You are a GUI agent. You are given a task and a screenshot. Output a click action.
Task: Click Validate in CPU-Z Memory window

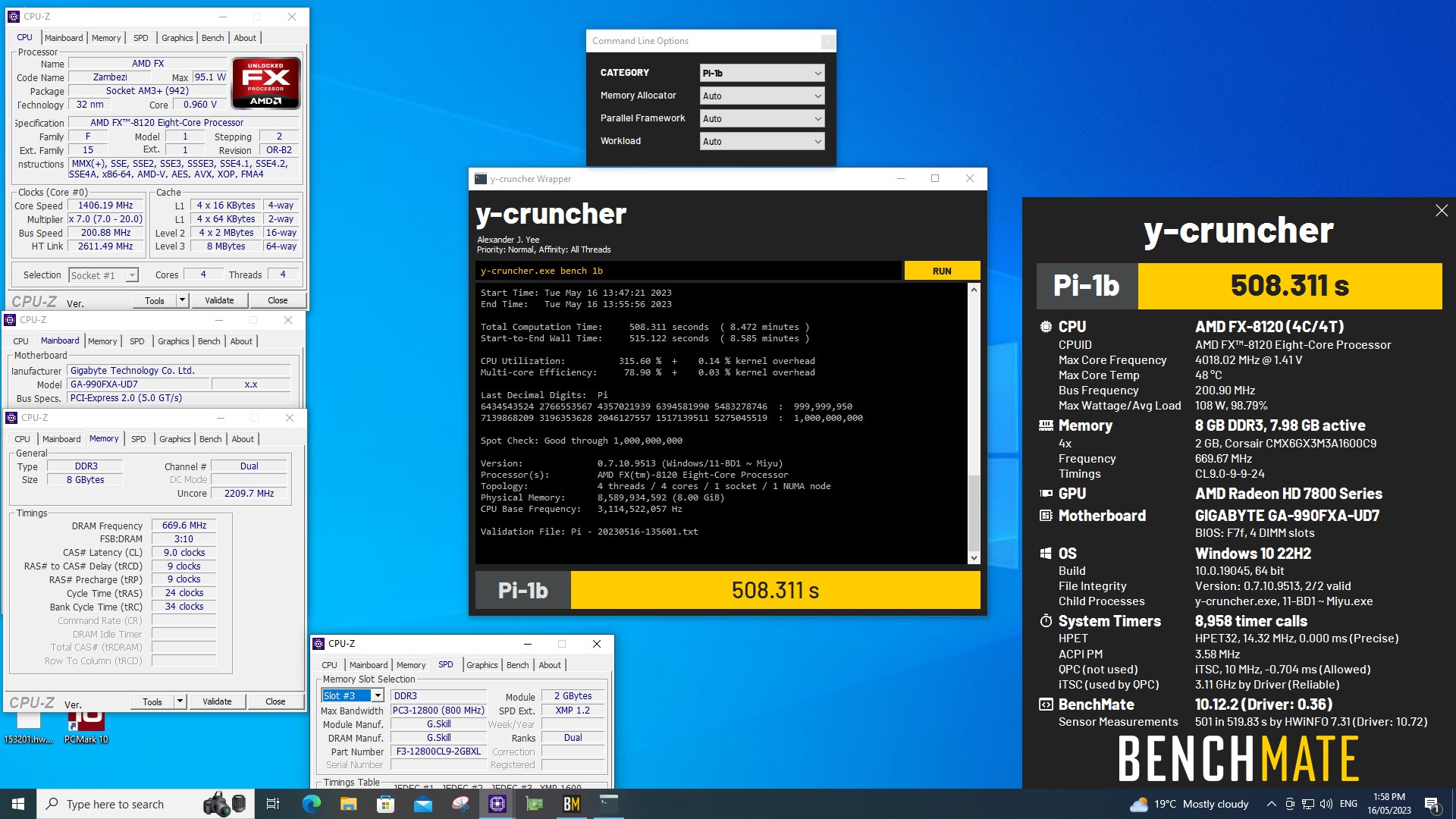(x=217, y=701)
